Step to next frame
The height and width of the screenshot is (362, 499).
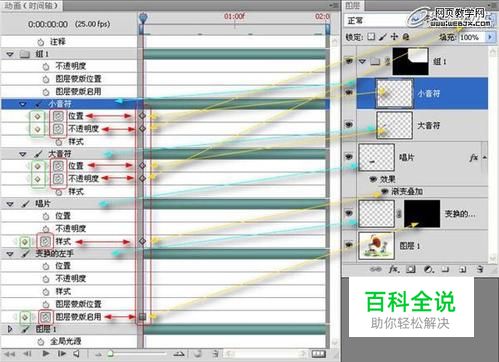pos(62,354)
